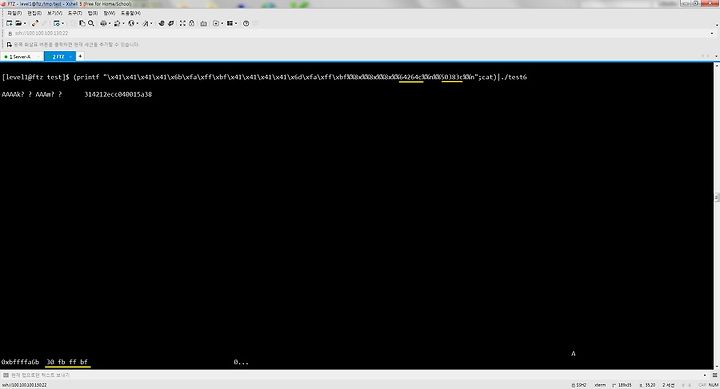
Task: Expand the Encoding dropdown arrow
Action: click(137, 23)
